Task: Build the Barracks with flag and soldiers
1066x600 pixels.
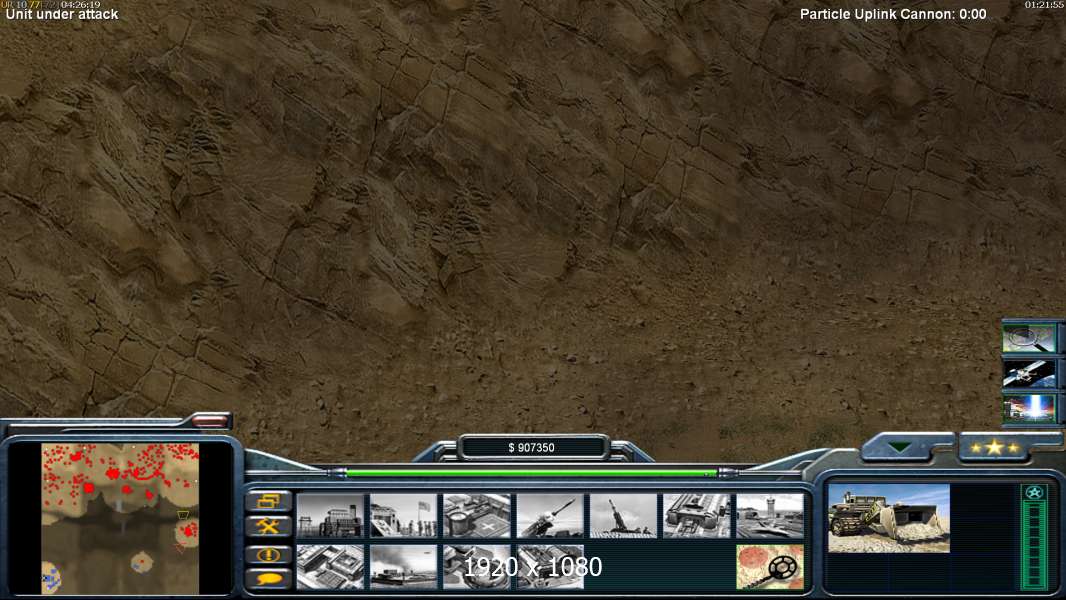Action: pyautogui.click(x=404, y=515)
